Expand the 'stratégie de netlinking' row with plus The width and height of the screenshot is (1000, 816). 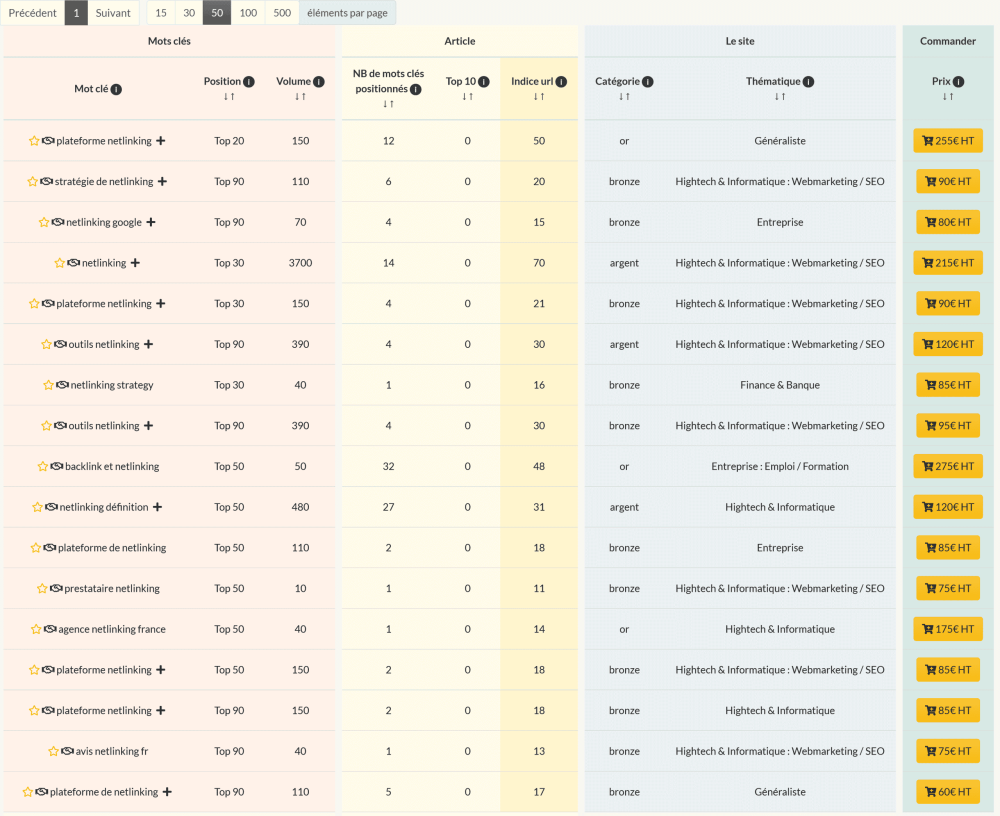coord(162,182)
